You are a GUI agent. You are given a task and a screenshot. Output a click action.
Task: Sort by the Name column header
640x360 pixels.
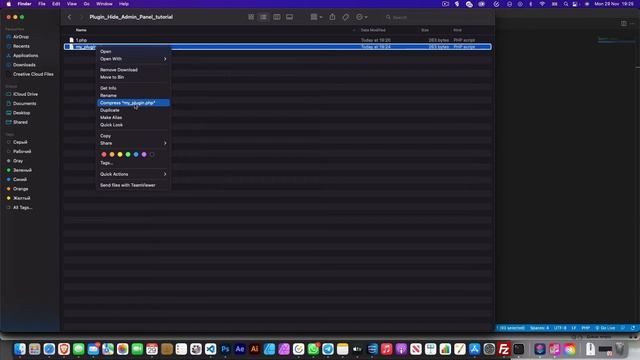(x=81, y=30)
